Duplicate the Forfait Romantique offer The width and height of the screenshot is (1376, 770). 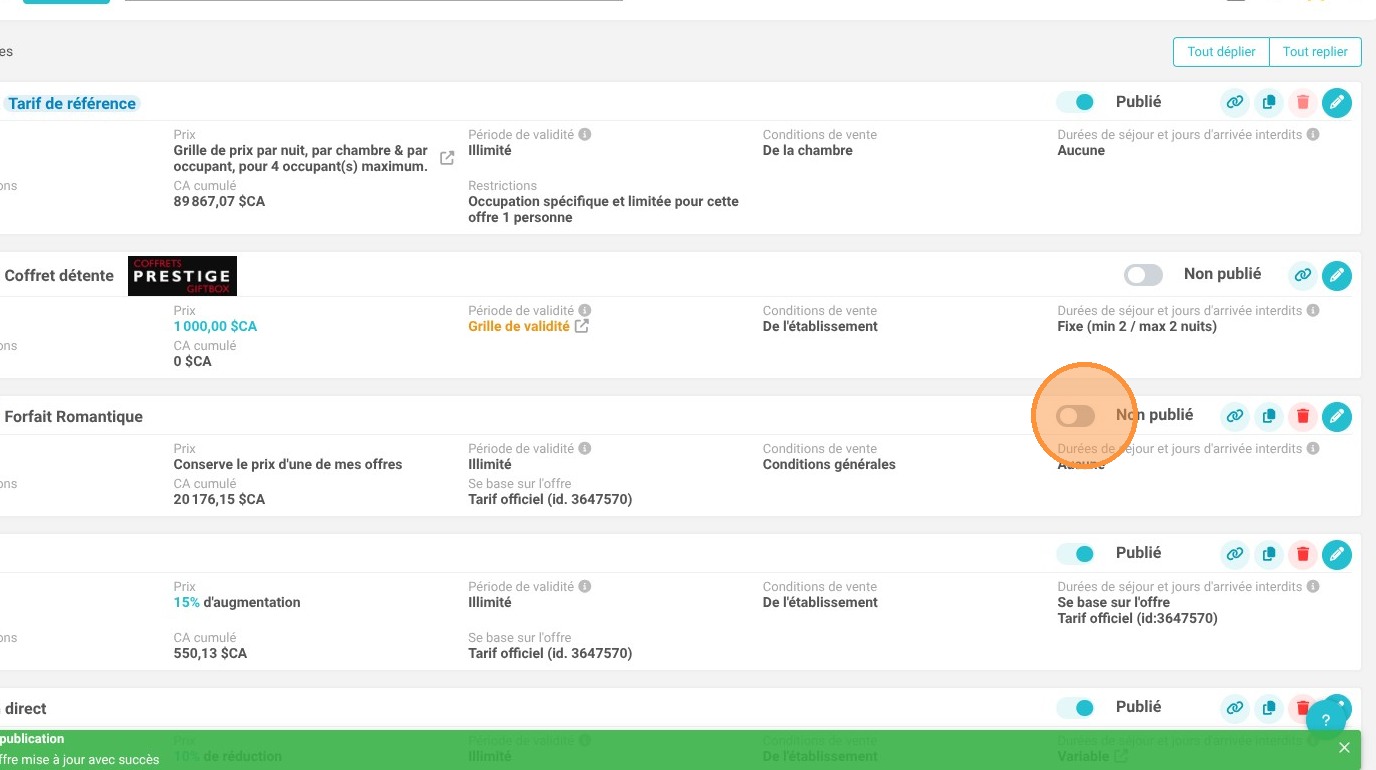coord(1269,416)
